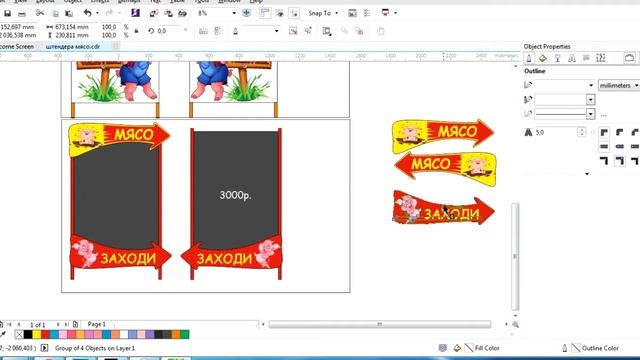Click the Mirror Horizontally icon
Viewport: 640px width, 360px height.
[x=203, y=31]
